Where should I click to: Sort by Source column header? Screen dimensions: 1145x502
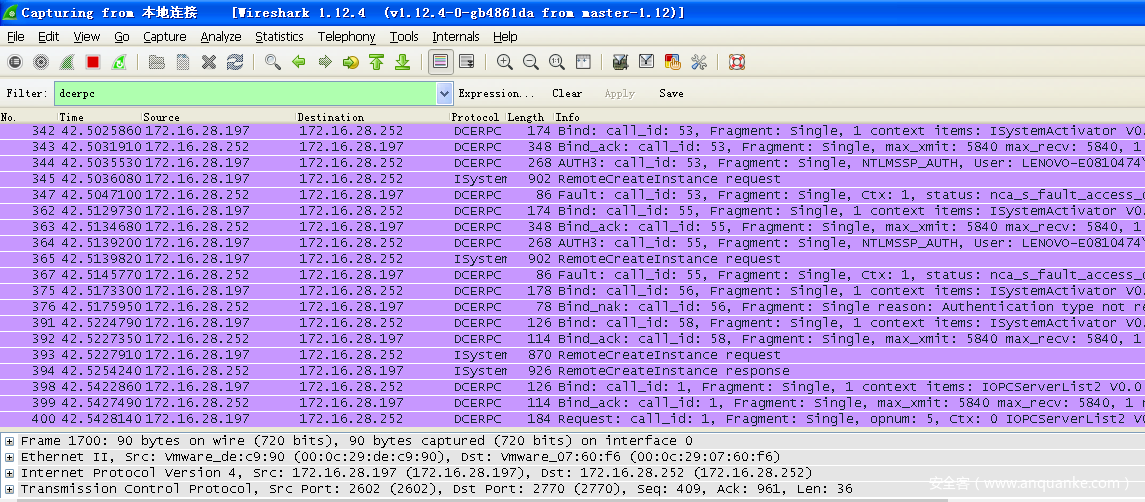(218, 117)
